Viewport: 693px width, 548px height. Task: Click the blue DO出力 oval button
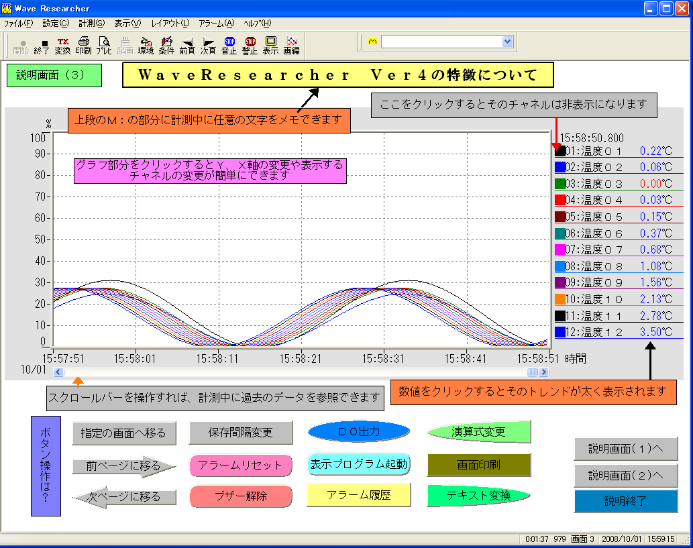point(359,432)
